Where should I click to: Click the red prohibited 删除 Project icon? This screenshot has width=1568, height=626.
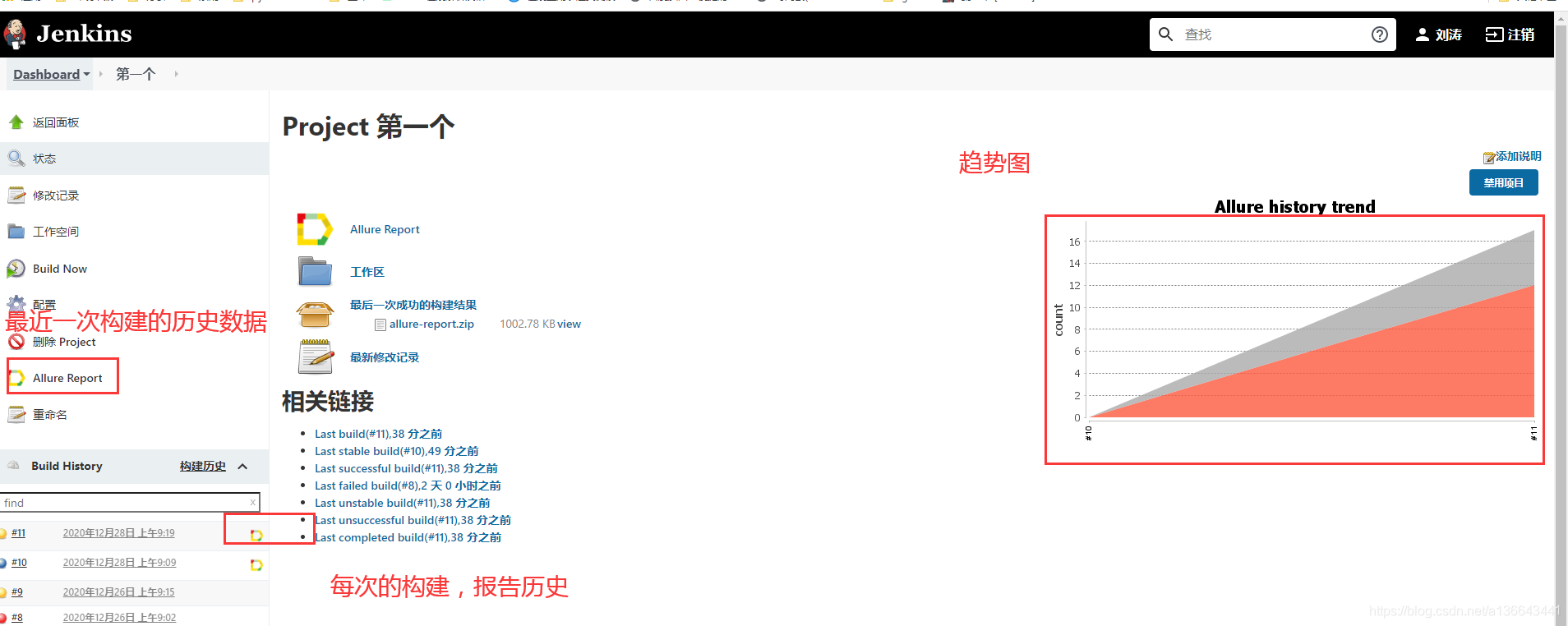click(16, 342)
